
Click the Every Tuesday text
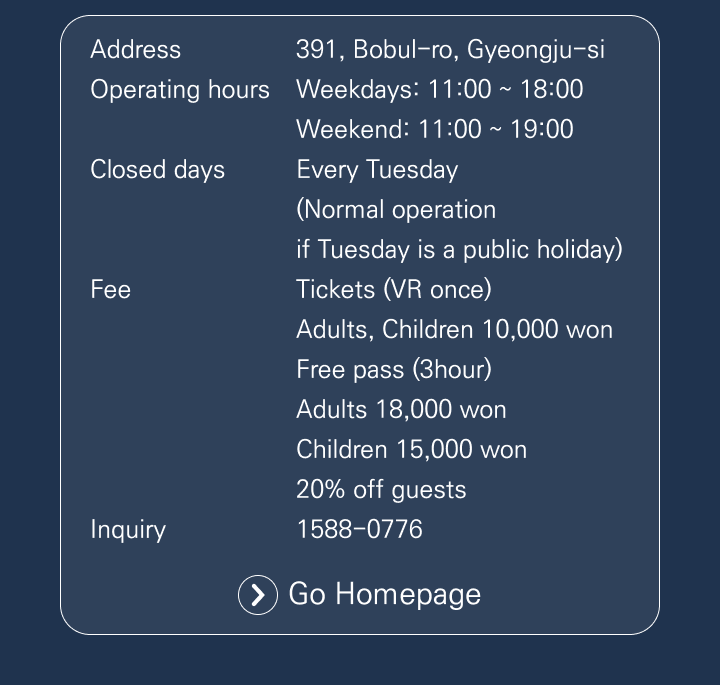click(x=377, y=170)
